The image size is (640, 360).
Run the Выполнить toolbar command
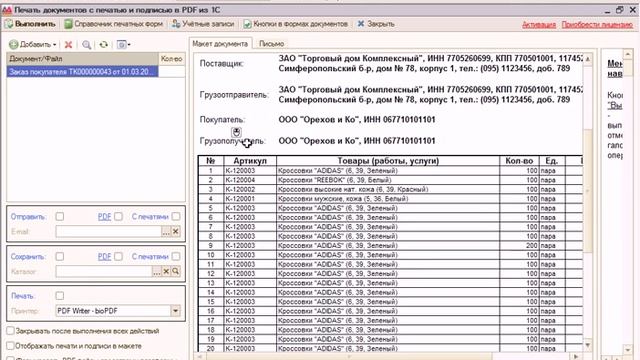pyautogui.click(x=30, y=24)
